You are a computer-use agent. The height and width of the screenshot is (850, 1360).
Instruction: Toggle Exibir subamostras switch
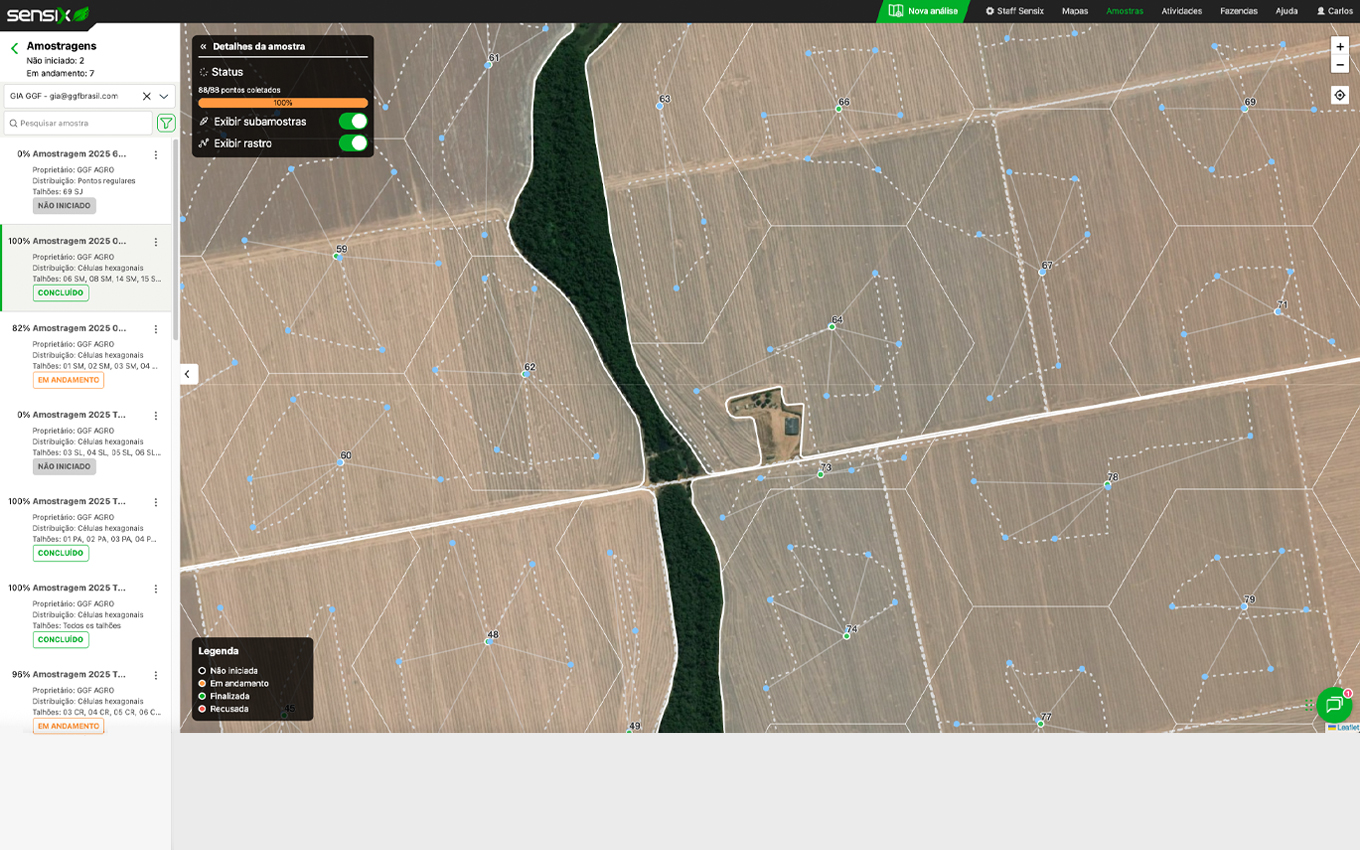tap(352, 121)
